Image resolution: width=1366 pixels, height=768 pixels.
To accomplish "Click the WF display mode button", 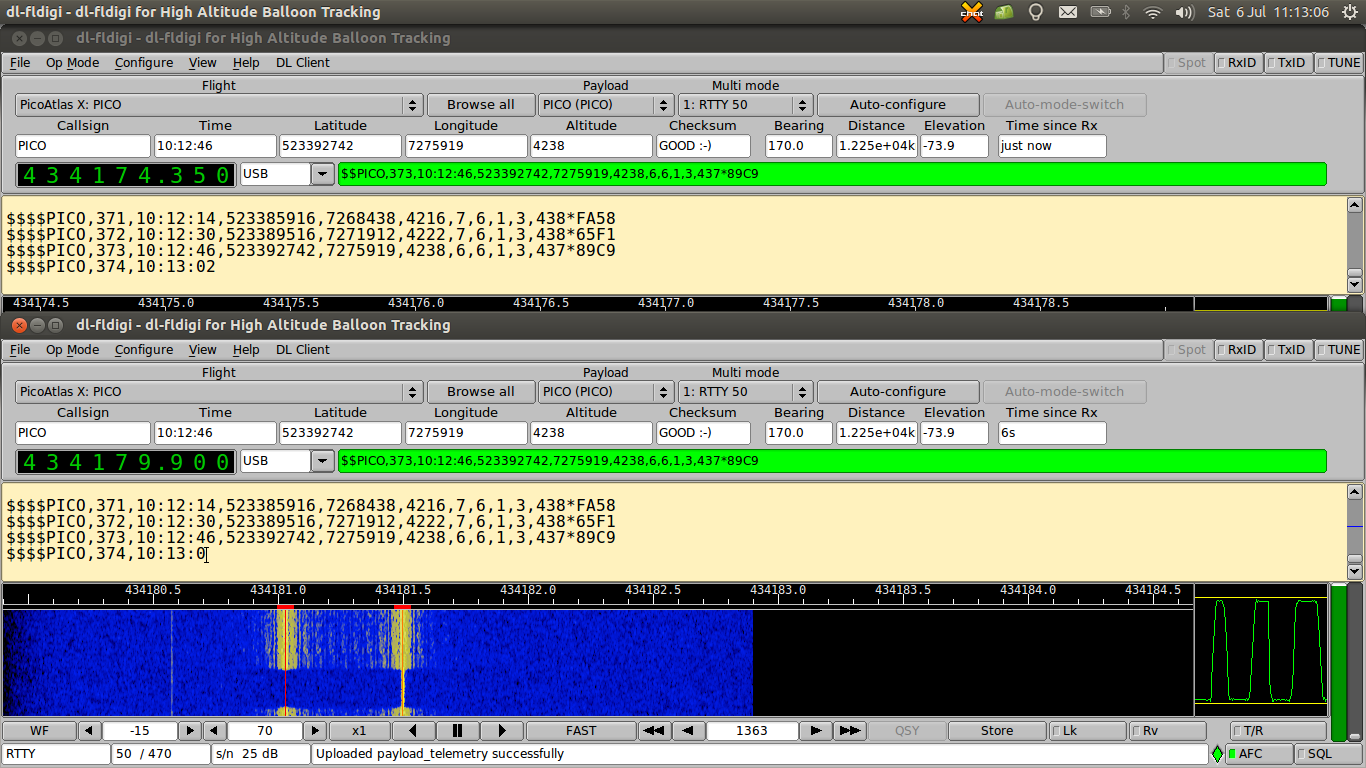I will click(x=38, y=730).
